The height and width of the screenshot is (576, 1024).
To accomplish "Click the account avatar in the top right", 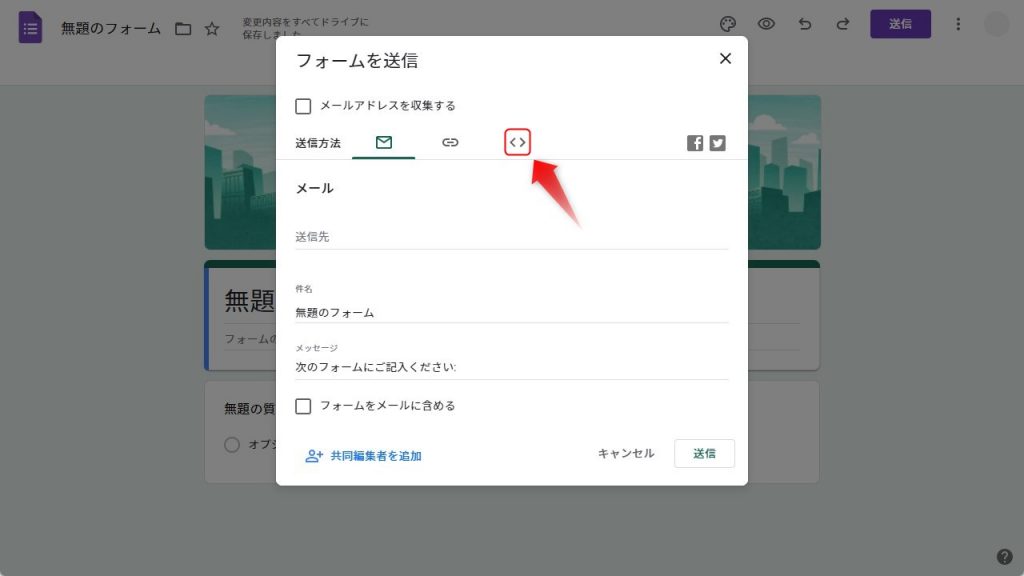I will click(x=997, y=24).
